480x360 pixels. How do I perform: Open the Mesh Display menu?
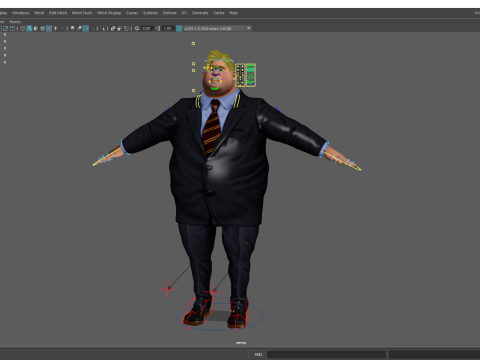pos(109,13)
